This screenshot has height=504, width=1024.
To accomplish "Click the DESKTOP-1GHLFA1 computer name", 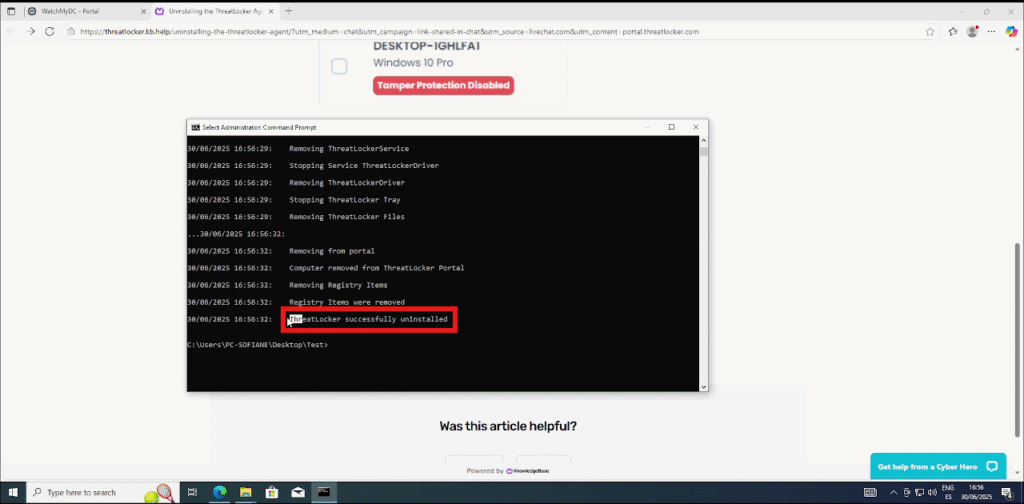I will [x=427, y=46].
